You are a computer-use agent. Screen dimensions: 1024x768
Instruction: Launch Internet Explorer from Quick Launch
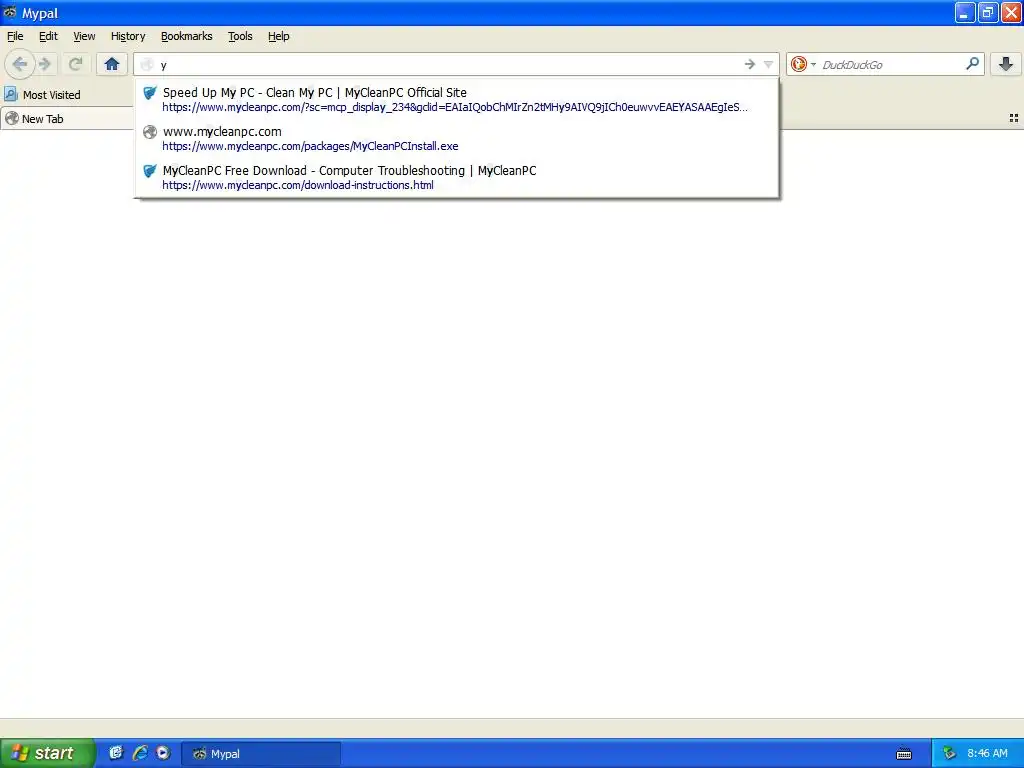coord(140,753)
